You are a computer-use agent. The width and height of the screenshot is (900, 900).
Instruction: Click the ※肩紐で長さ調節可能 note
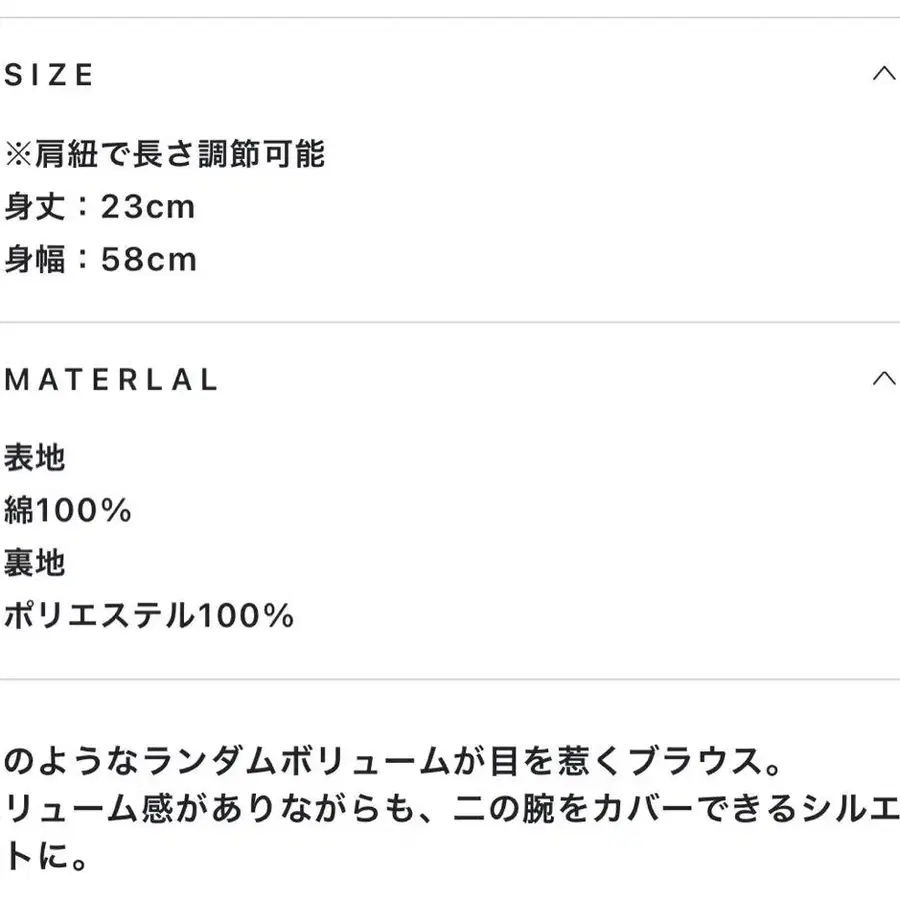[165, 154]
